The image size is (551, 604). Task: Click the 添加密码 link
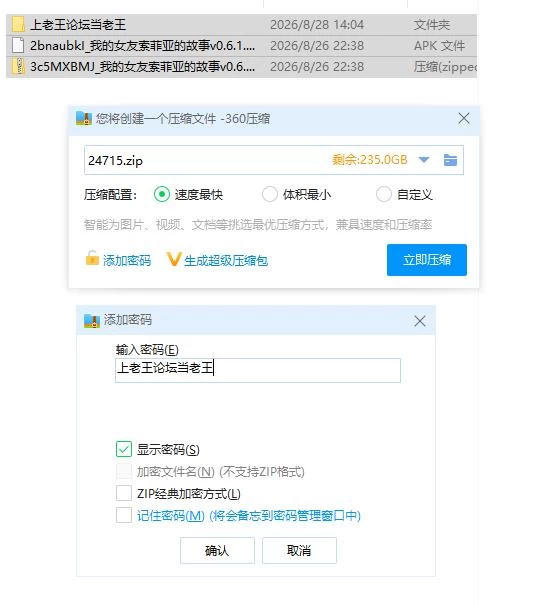click(127, 260)
